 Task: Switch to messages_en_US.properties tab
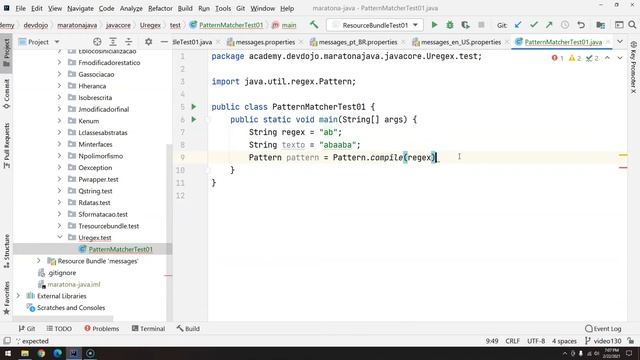[460, 42]
